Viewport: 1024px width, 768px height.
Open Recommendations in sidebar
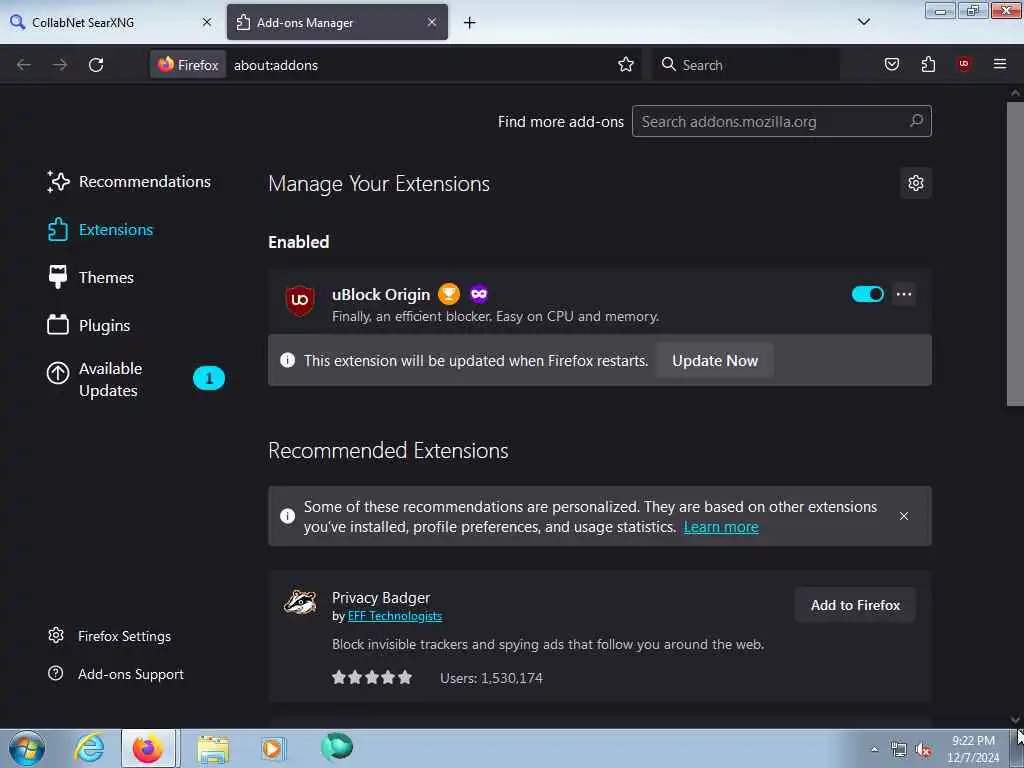click(129, 182)
